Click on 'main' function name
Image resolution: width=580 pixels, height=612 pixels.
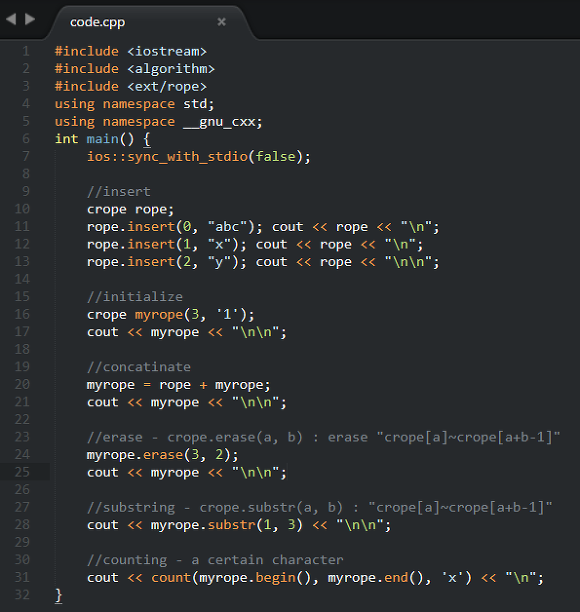click(103, 139)
